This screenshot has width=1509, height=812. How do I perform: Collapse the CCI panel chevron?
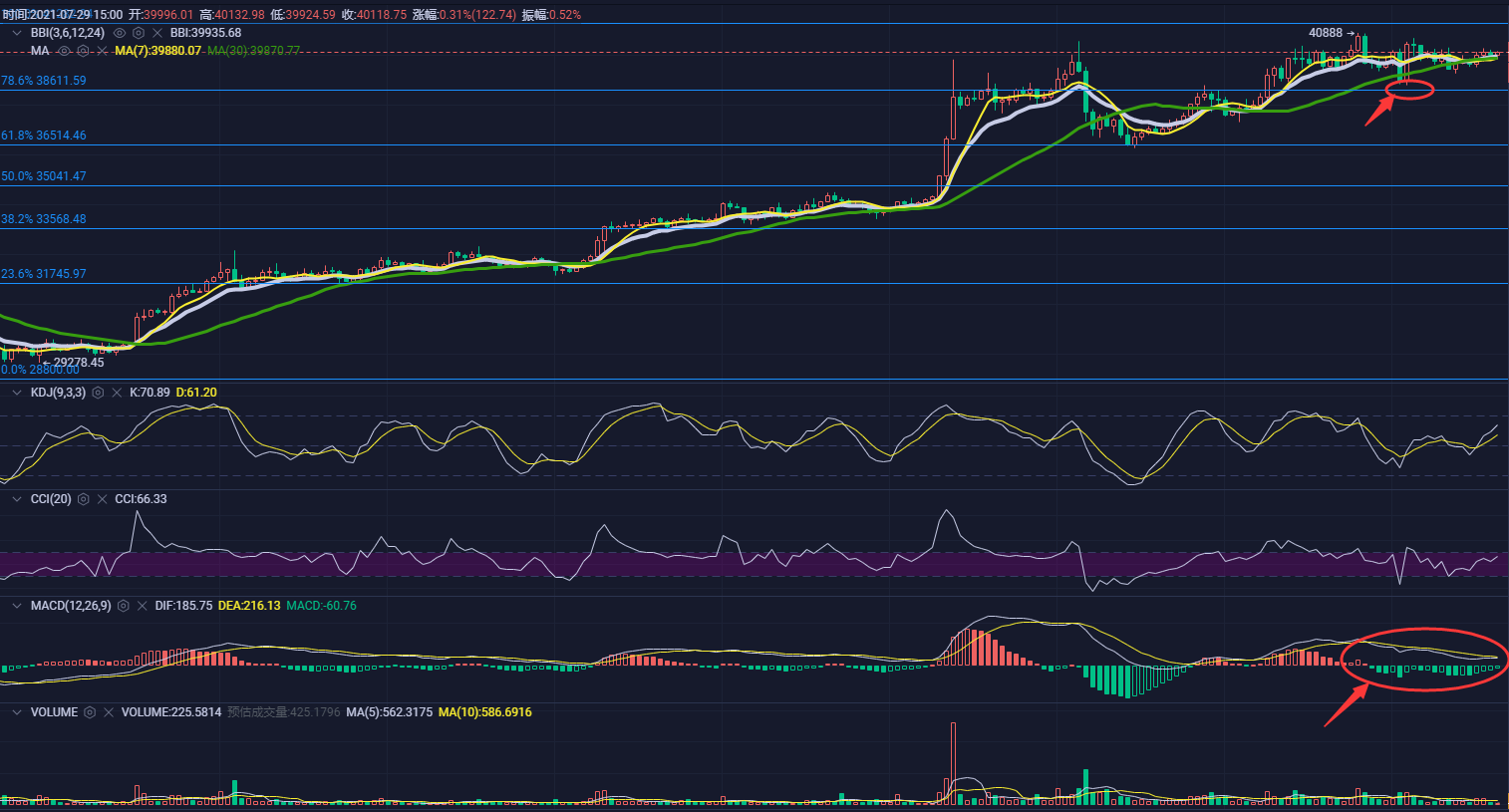click(17, 499)
